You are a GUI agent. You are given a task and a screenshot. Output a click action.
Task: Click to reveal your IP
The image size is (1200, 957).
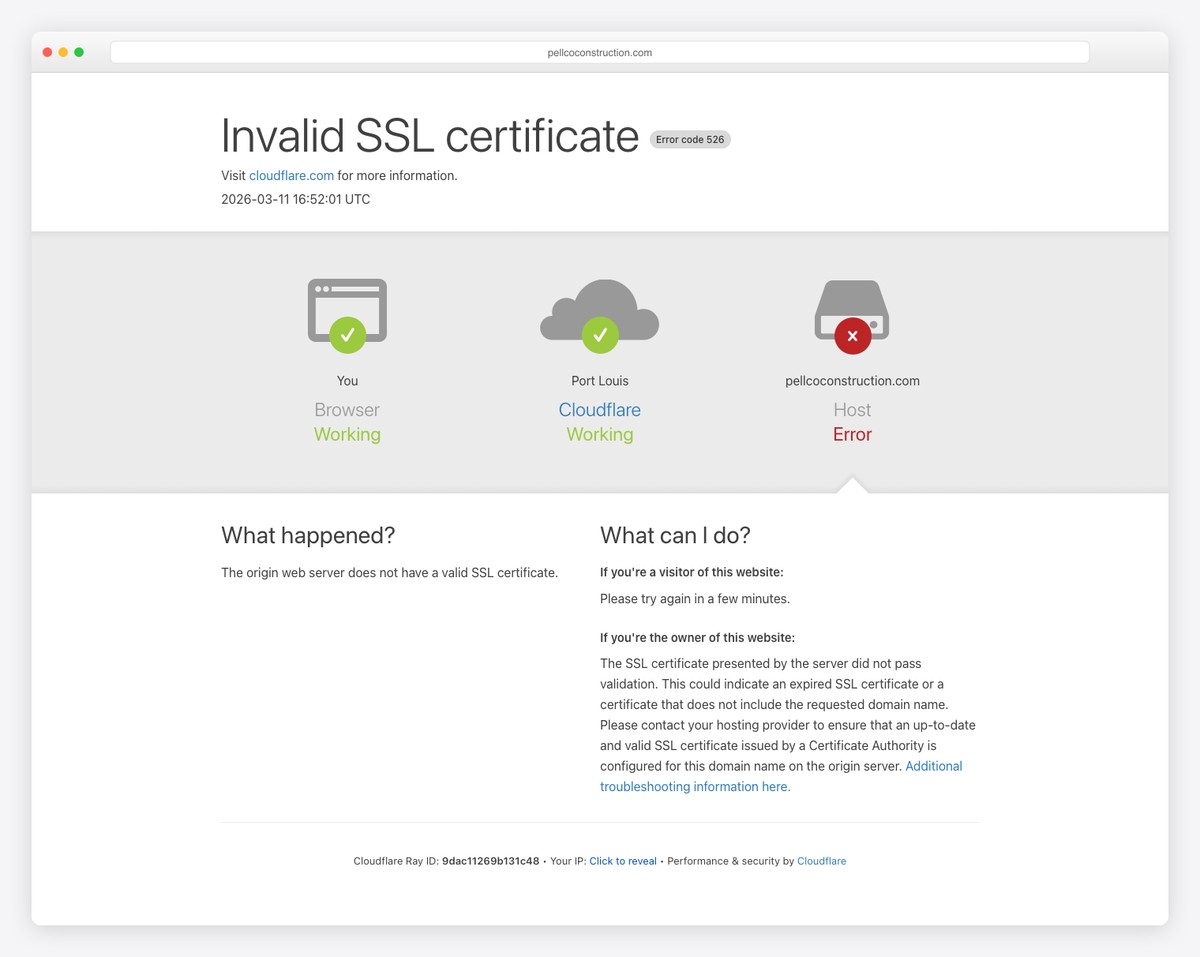tap(623, 861)
